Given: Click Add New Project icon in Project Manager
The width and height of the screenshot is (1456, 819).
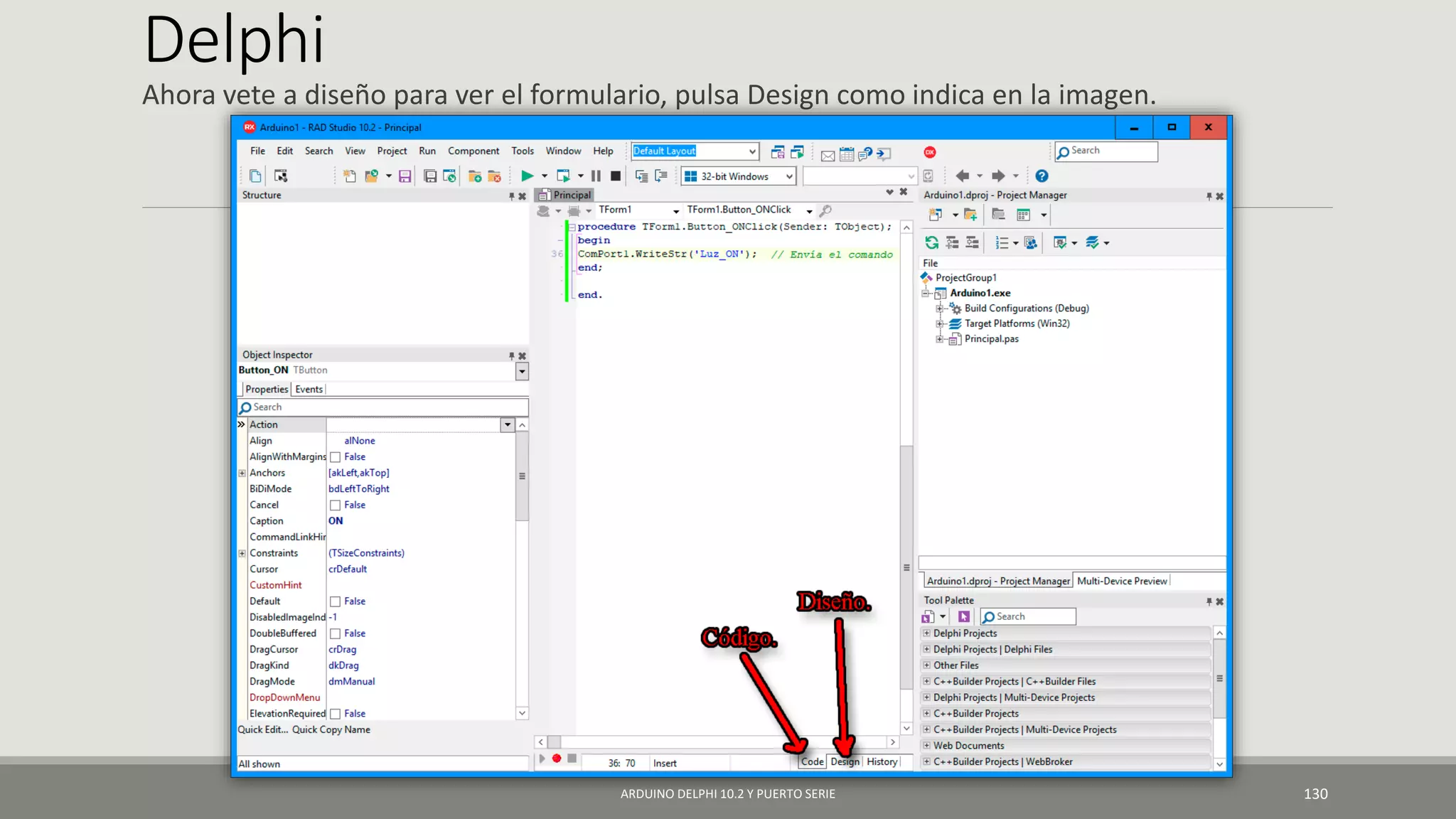Looking at the screenshot, I should coord(936,214).
